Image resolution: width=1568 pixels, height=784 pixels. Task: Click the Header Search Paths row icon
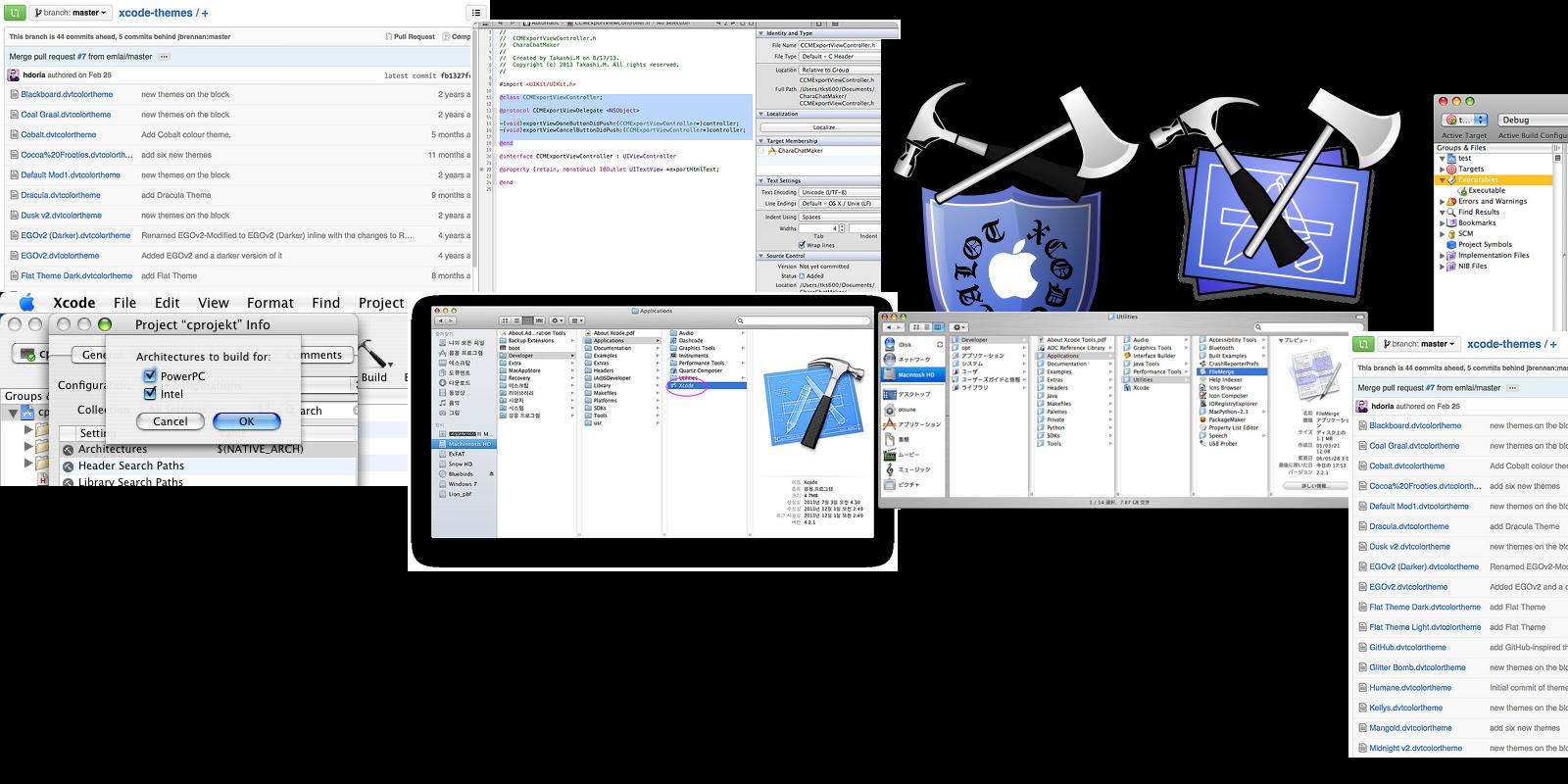pyautogui.click(x=69, y=466)
